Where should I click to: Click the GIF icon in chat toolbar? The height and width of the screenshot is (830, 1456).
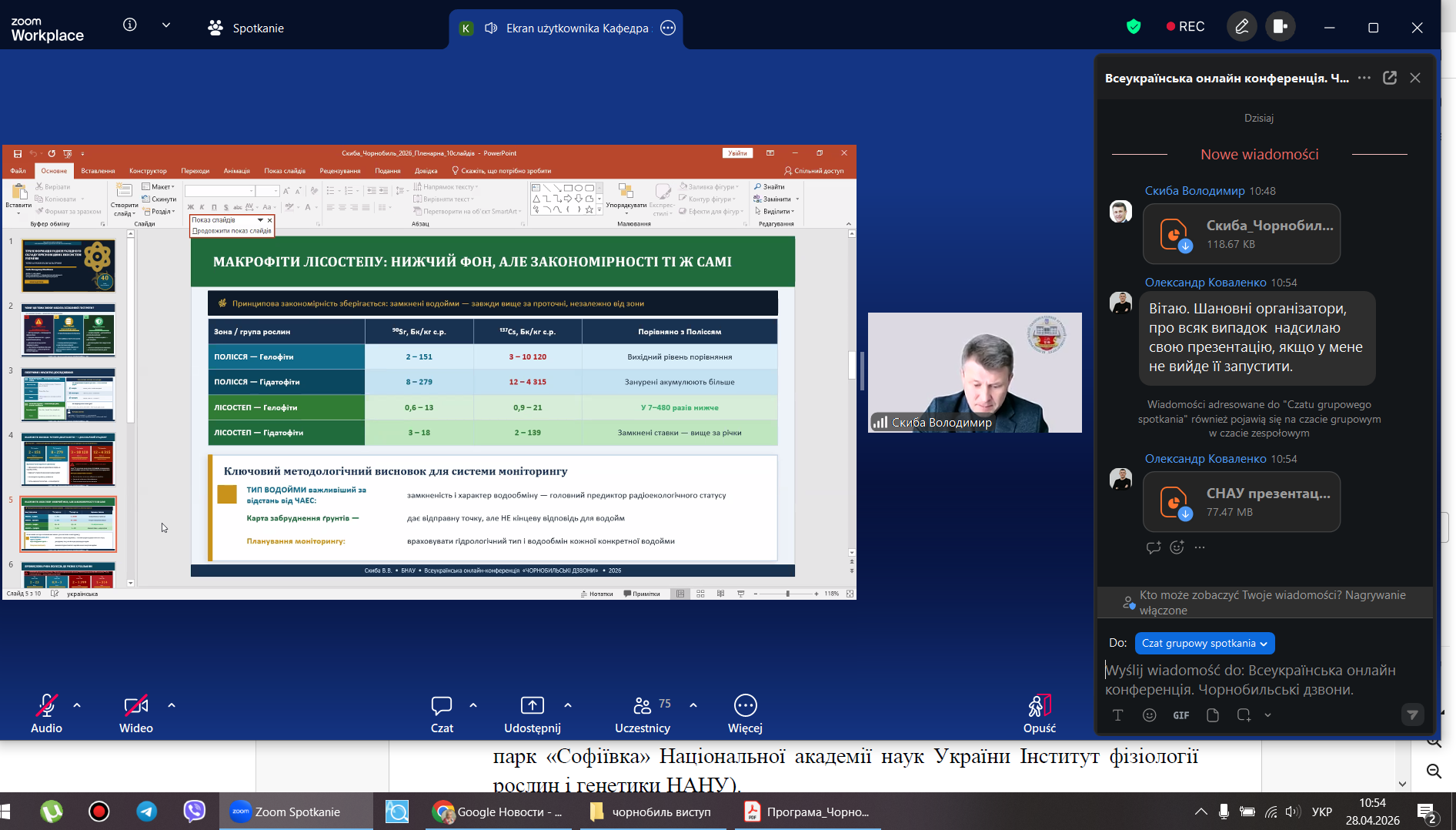(1180, 715)
